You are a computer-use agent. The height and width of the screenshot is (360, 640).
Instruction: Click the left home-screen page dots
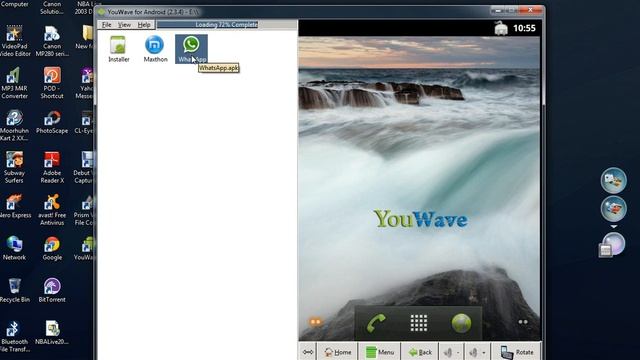316,322
